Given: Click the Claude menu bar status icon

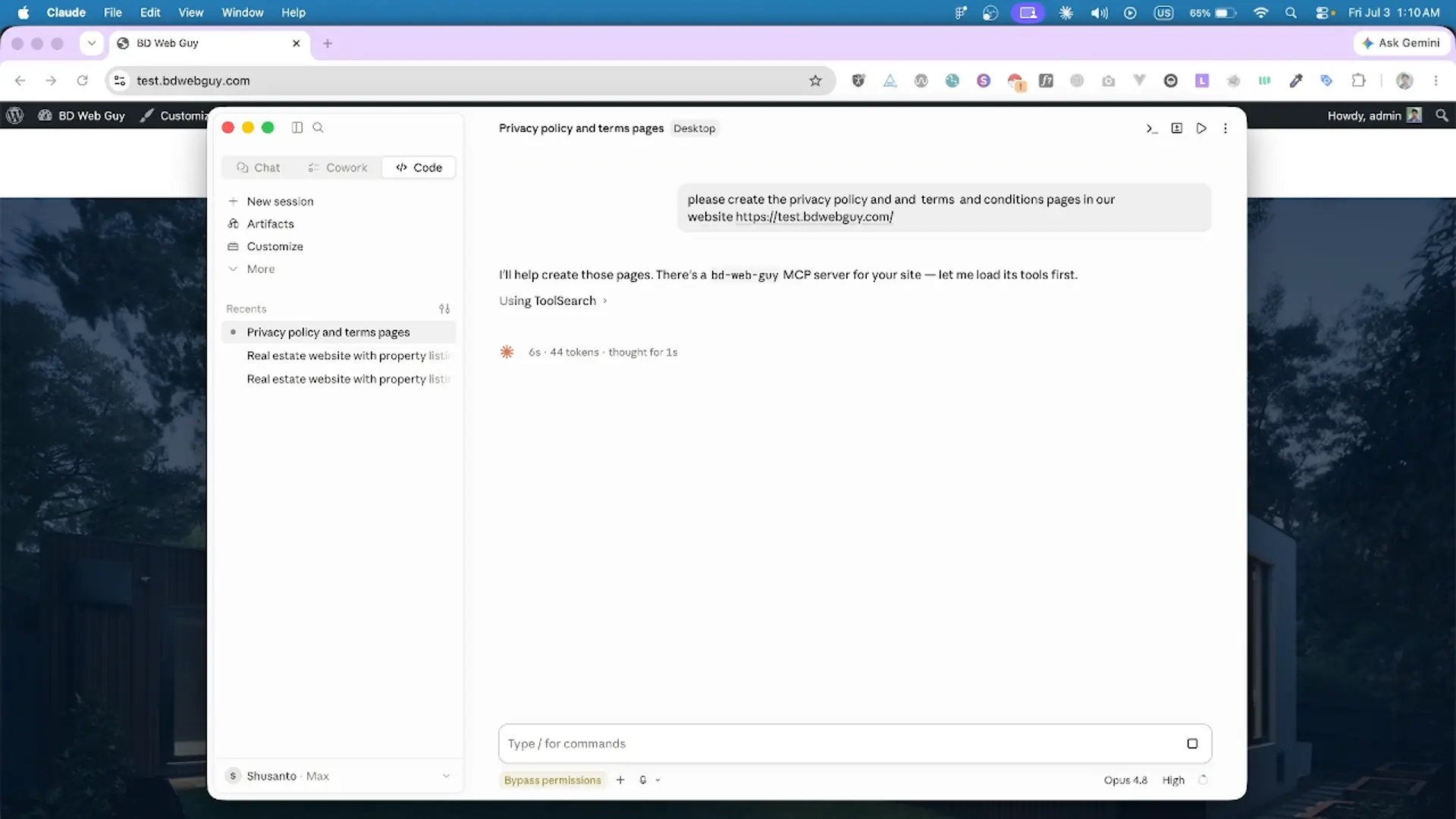Looking at the screenshot, I should (x=1066, y=13).
